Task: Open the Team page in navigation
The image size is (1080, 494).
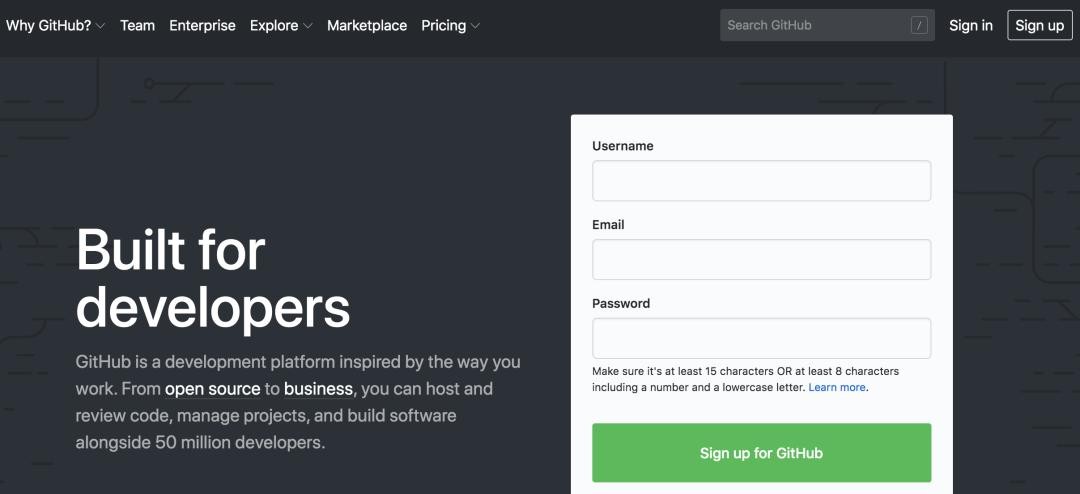Action: click(137, 26)
